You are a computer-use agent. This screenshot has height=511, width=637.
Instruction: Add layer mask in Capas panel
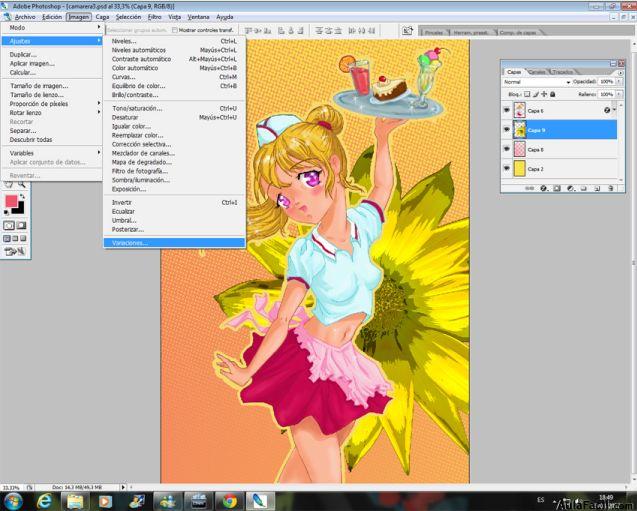(x=557, y=188)
